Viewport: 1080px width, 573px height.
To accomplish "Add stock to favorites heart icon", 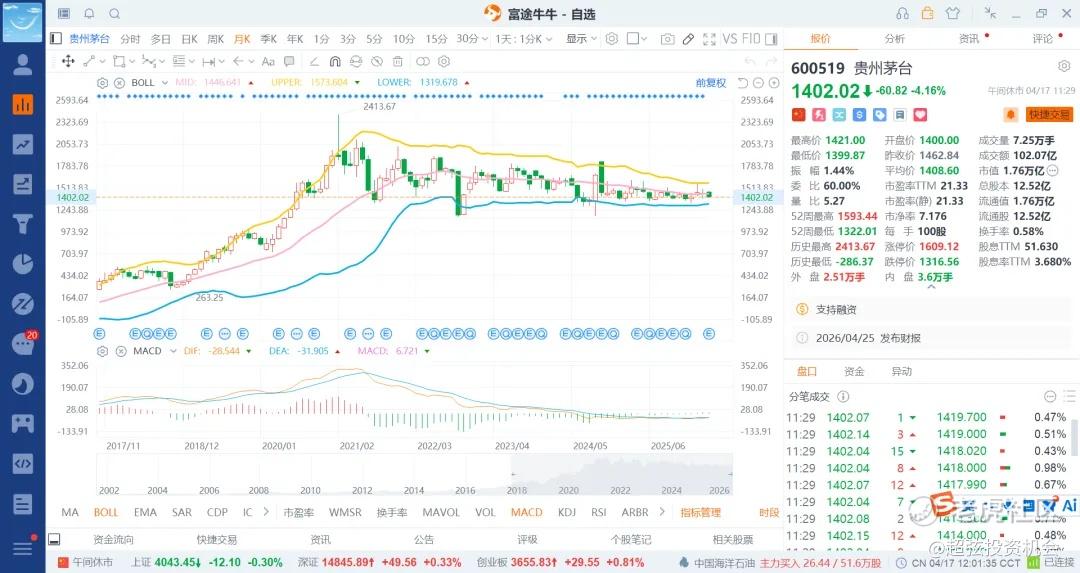I will pos(920,115).
